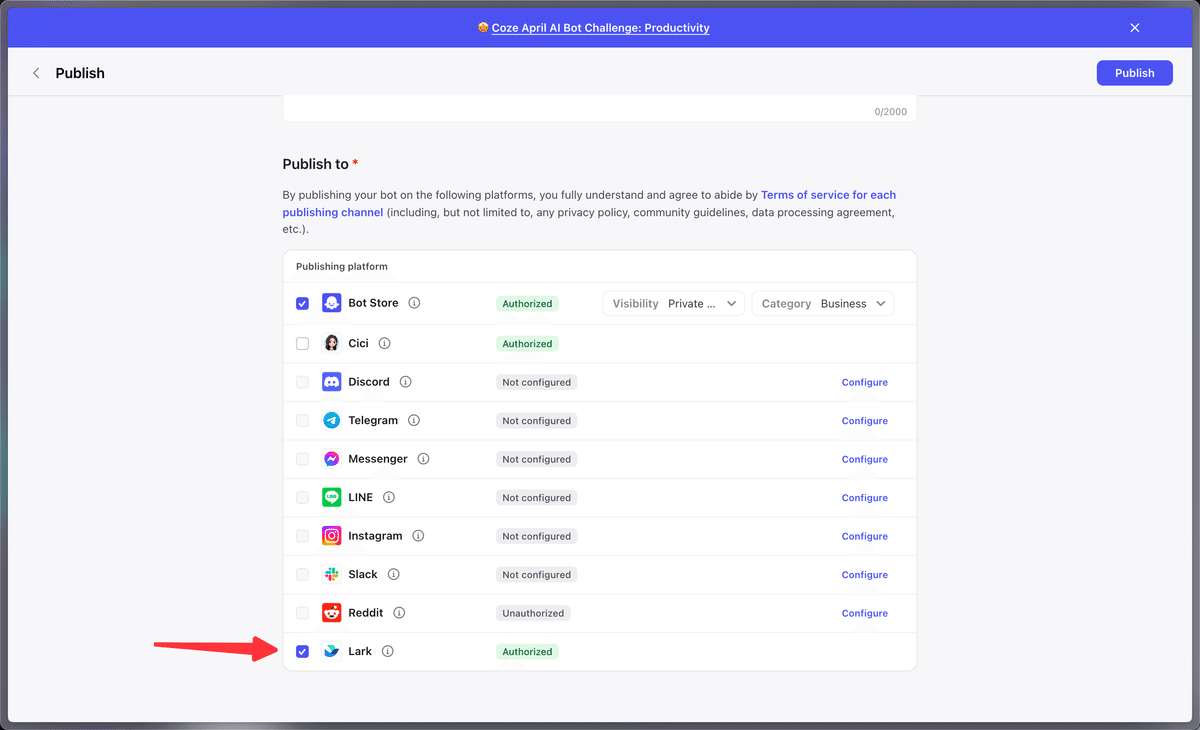Open Coze April AI Bot Challenge link

600,28
